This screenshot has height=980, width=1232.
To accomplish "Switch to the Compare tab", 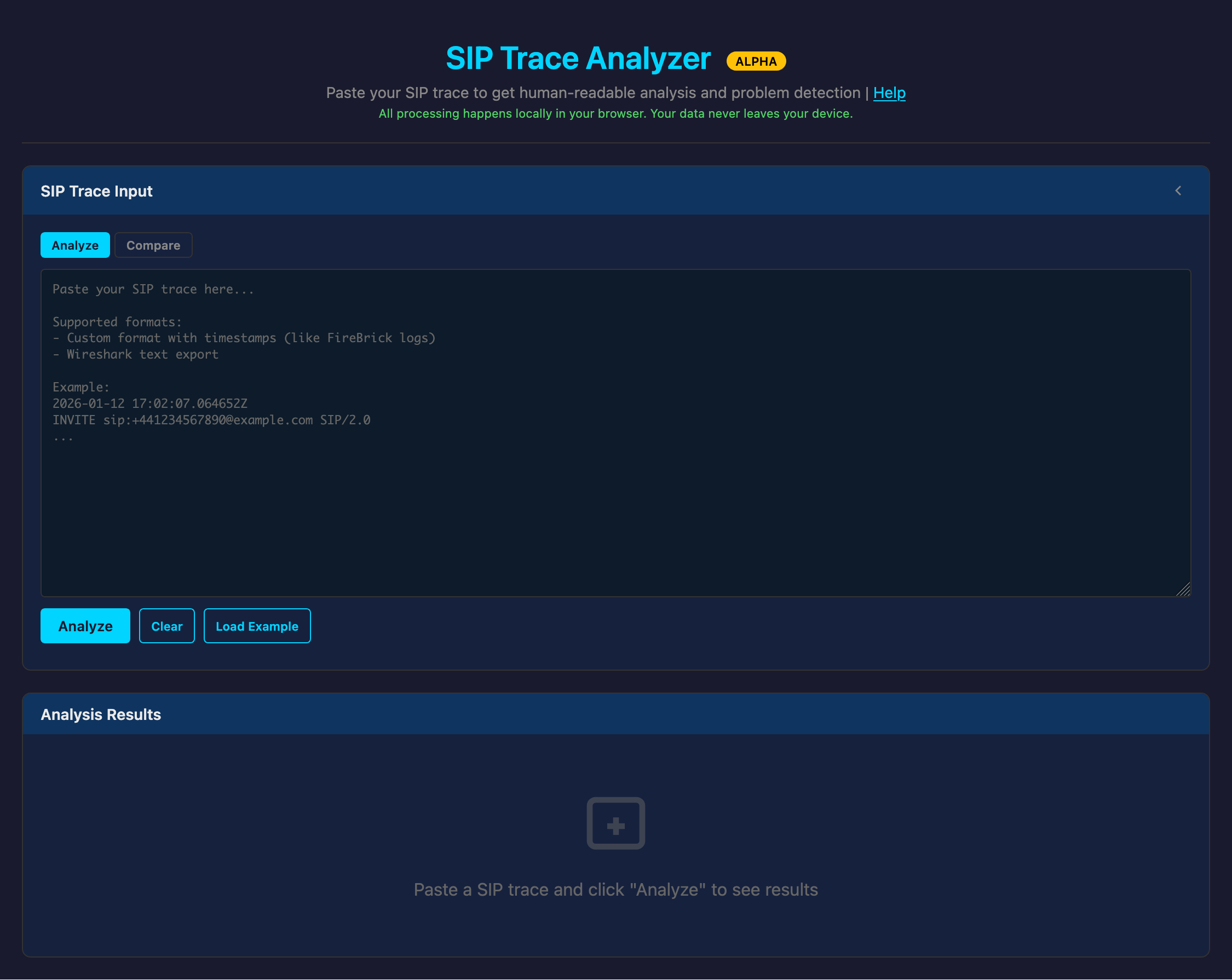I will click(153, 245).
